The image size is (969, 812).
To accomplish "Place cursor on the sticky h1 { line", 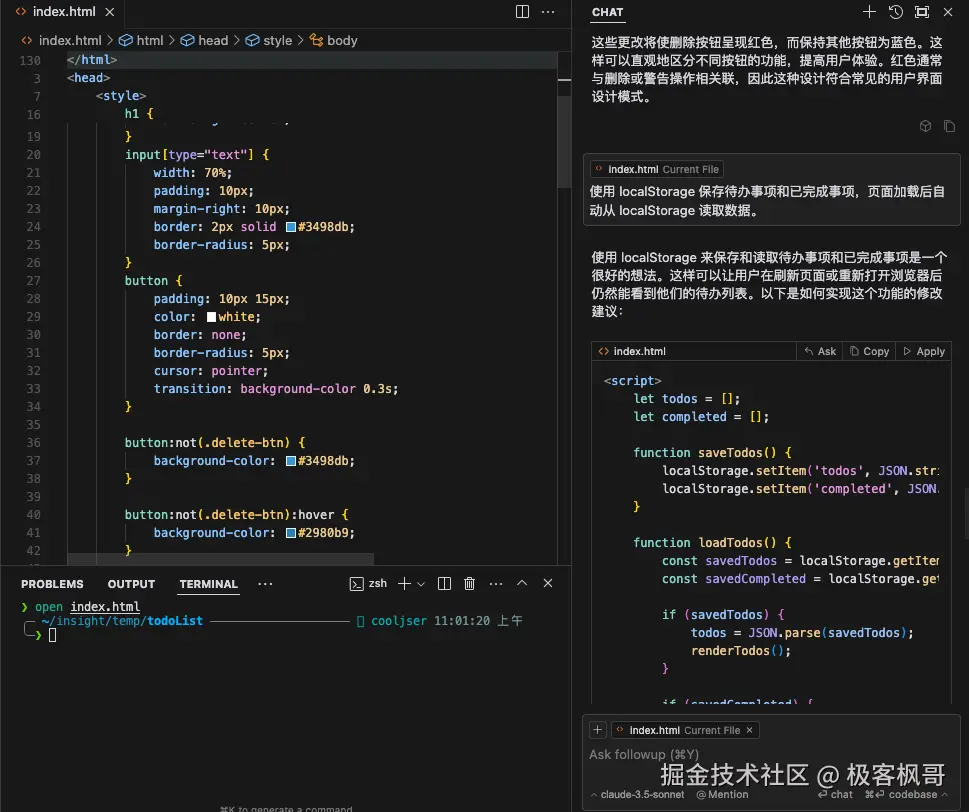I will point(138,114).
